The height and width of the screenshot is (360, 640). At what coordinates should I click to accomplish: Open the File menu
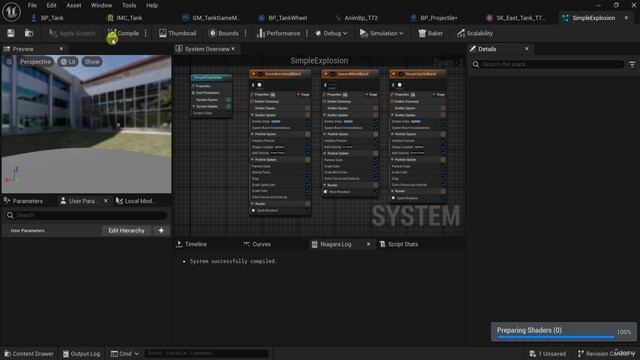point(32,5)
